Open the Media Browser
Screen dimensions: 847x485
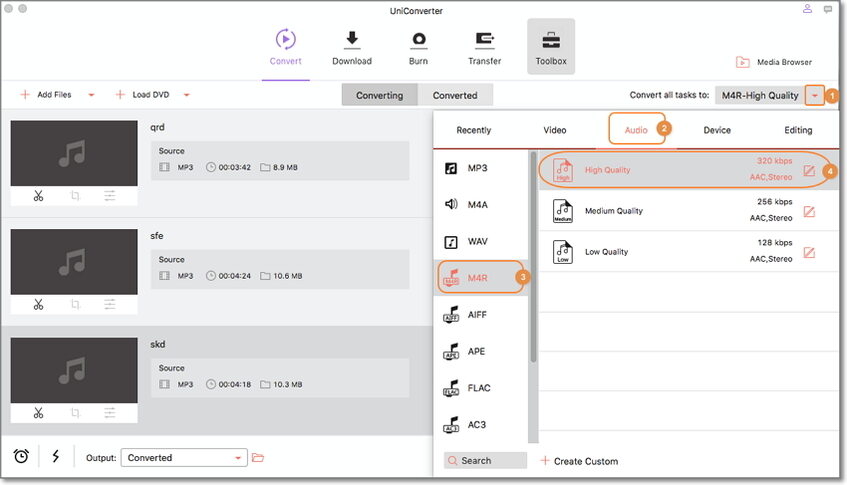point(774,62)
